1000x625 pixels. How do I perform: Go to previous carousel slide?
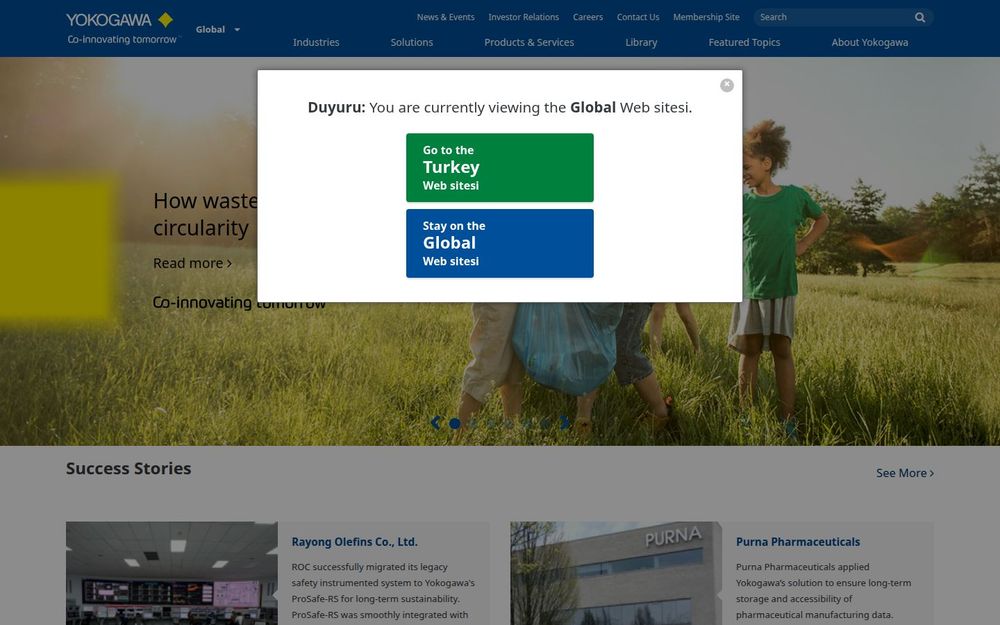tap(436, 422)
